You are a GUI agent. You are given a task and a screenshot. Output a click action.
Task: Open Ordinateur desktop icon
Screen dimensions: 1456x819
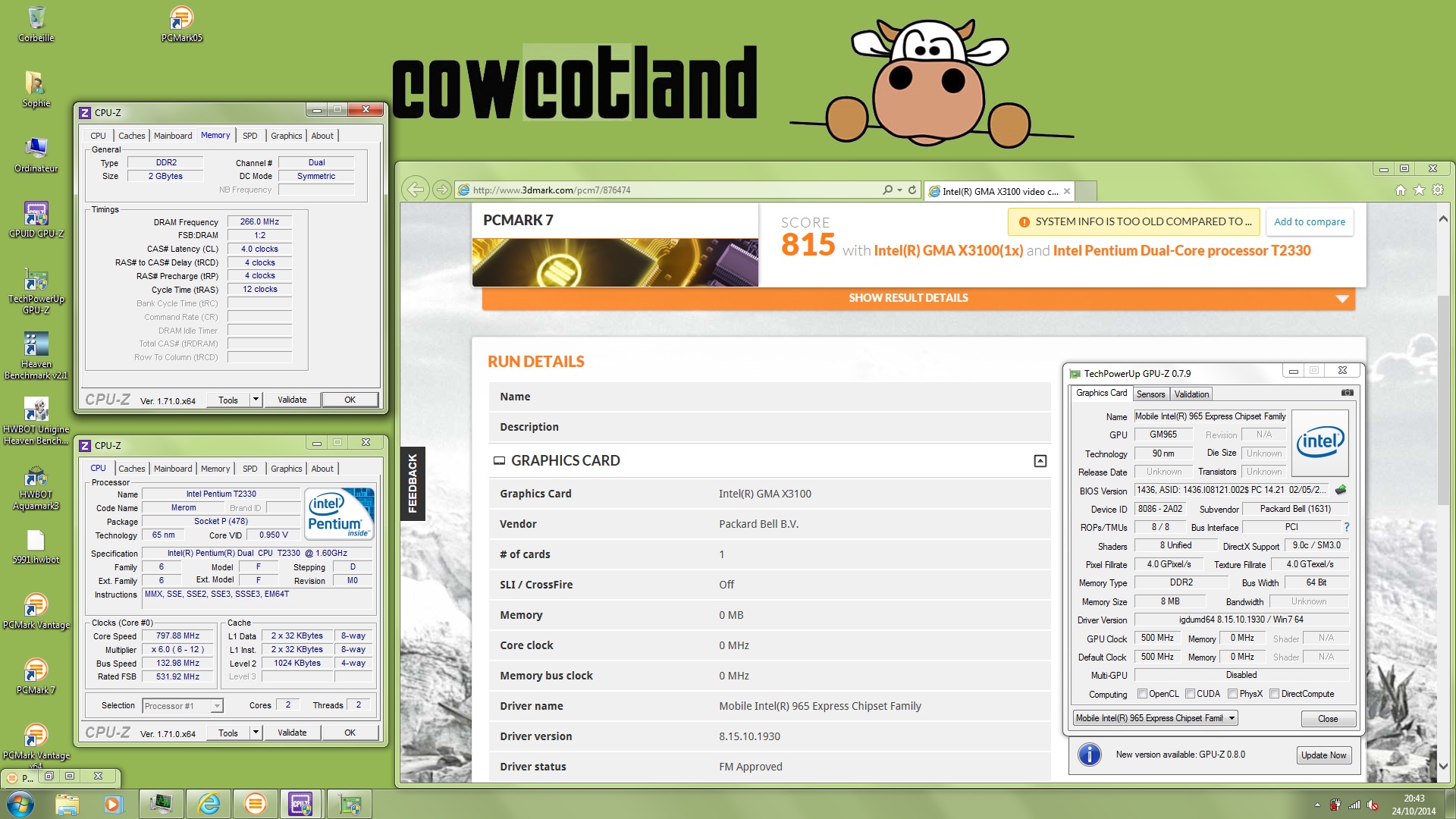click(36, 155)
